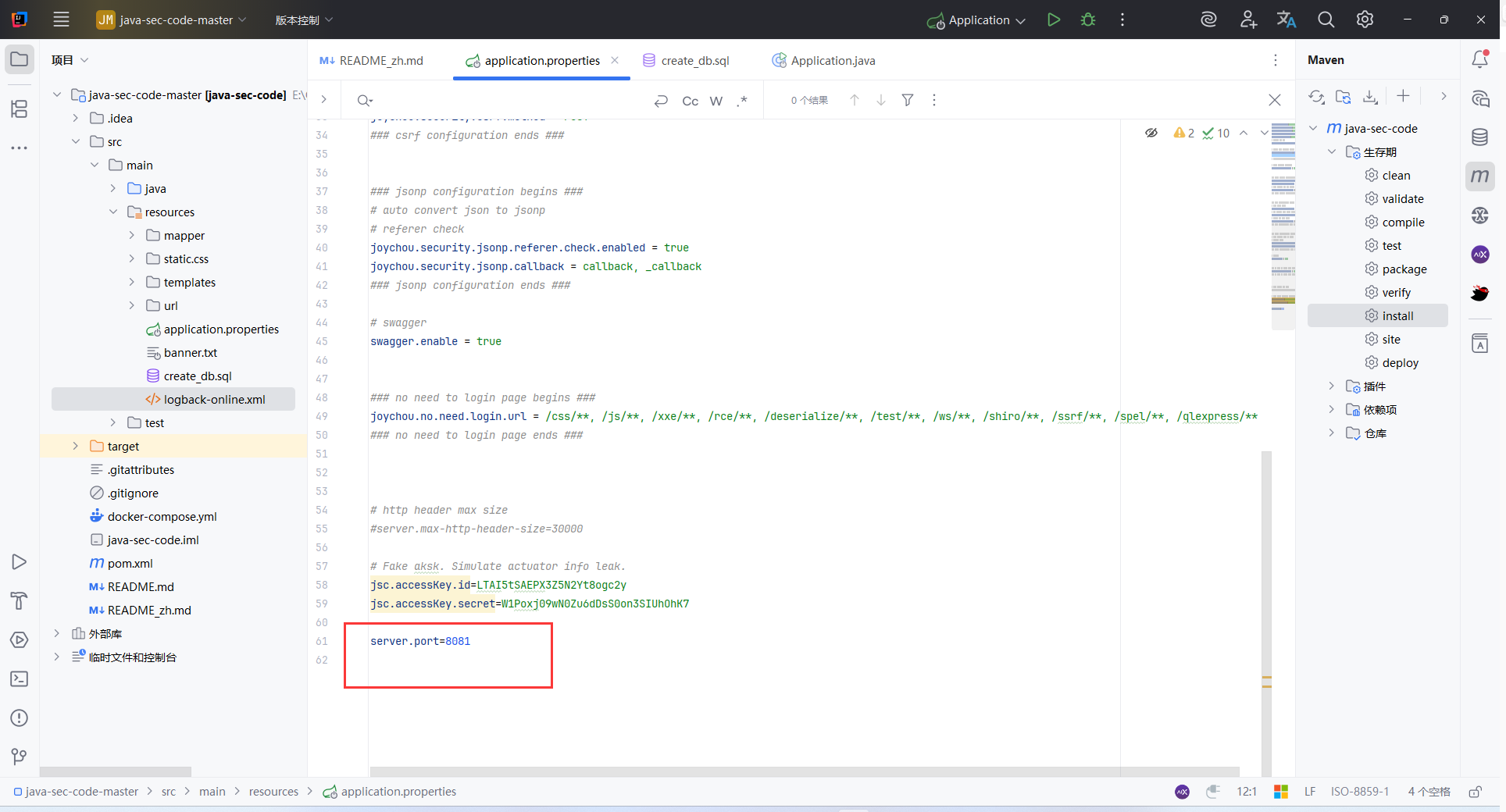Go to previous search occurrence
This screenshot has width=1506, height=812.
click(x=855, y=100)
